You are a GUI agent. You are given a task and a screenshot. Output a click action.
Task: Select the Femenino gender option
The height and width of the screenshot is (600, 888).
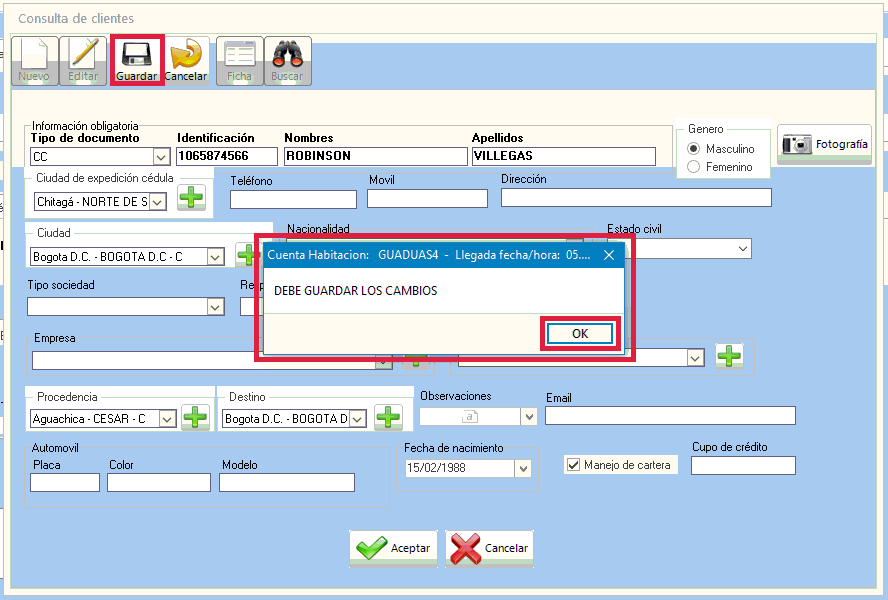(x=694, y=167)
